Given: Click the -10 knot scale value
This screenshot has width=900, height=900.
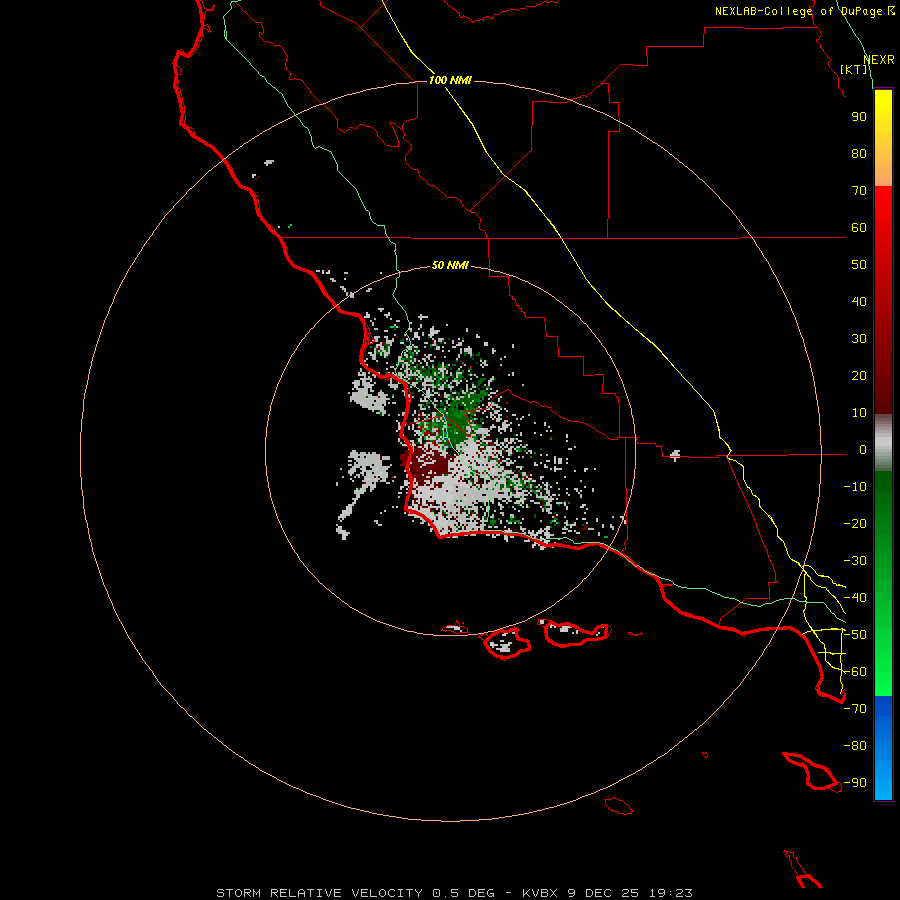Looking at the screenshot, I should tap(855, 487).
